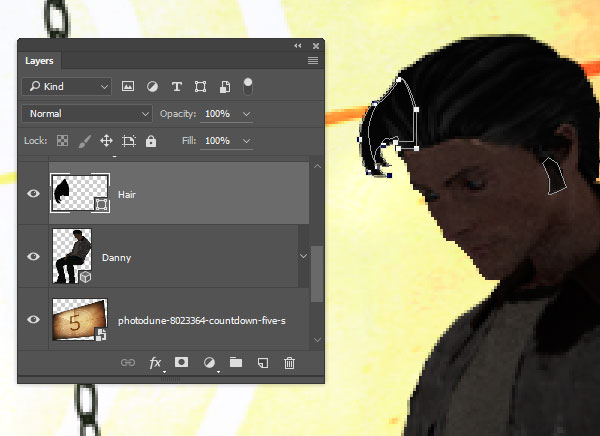This screenshot has height=436, width=600.
Task: Filter layers by smart objects icon
Action: 225,87
